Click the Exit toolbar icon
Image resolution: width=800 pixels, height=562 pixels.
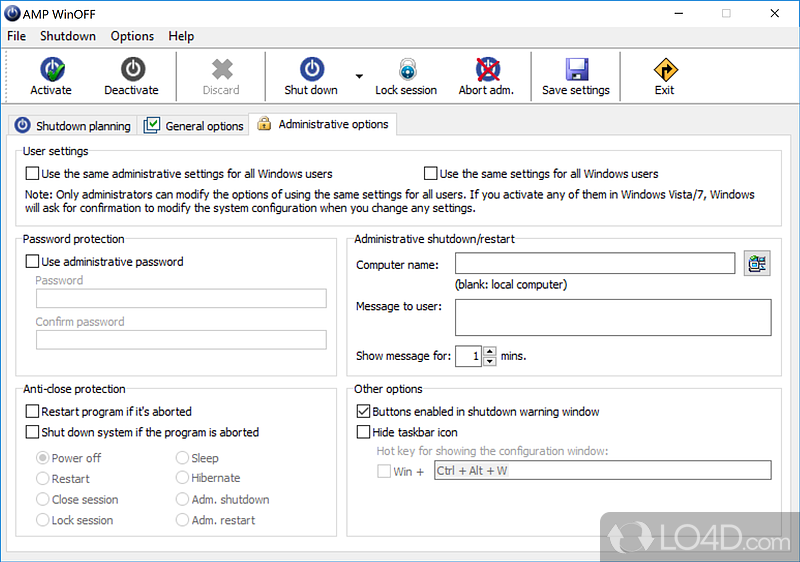click(665, 69)
